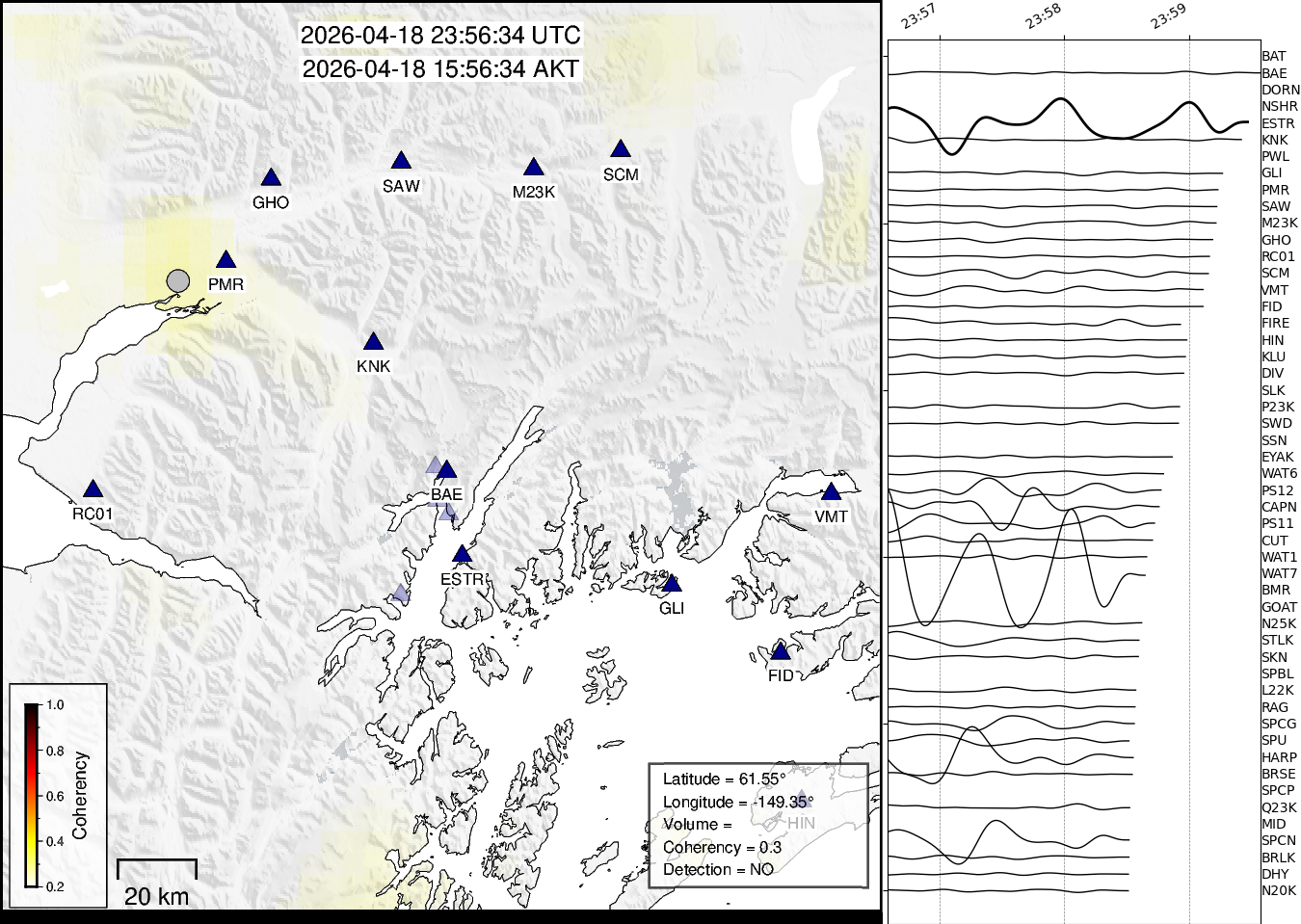Image resolution: width=1301 pixels, height=924 pixels.
Task: Click DORN in the waveform station list
Action: click(1281, 90)
